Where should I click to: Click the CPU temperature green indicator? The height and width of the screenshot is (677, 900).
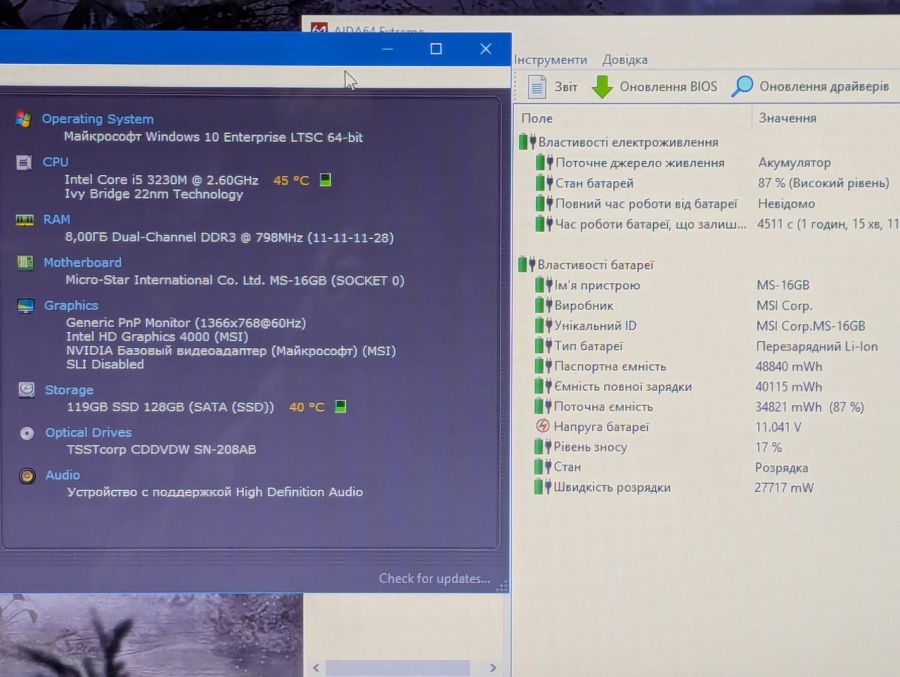[x=325, y=180]
